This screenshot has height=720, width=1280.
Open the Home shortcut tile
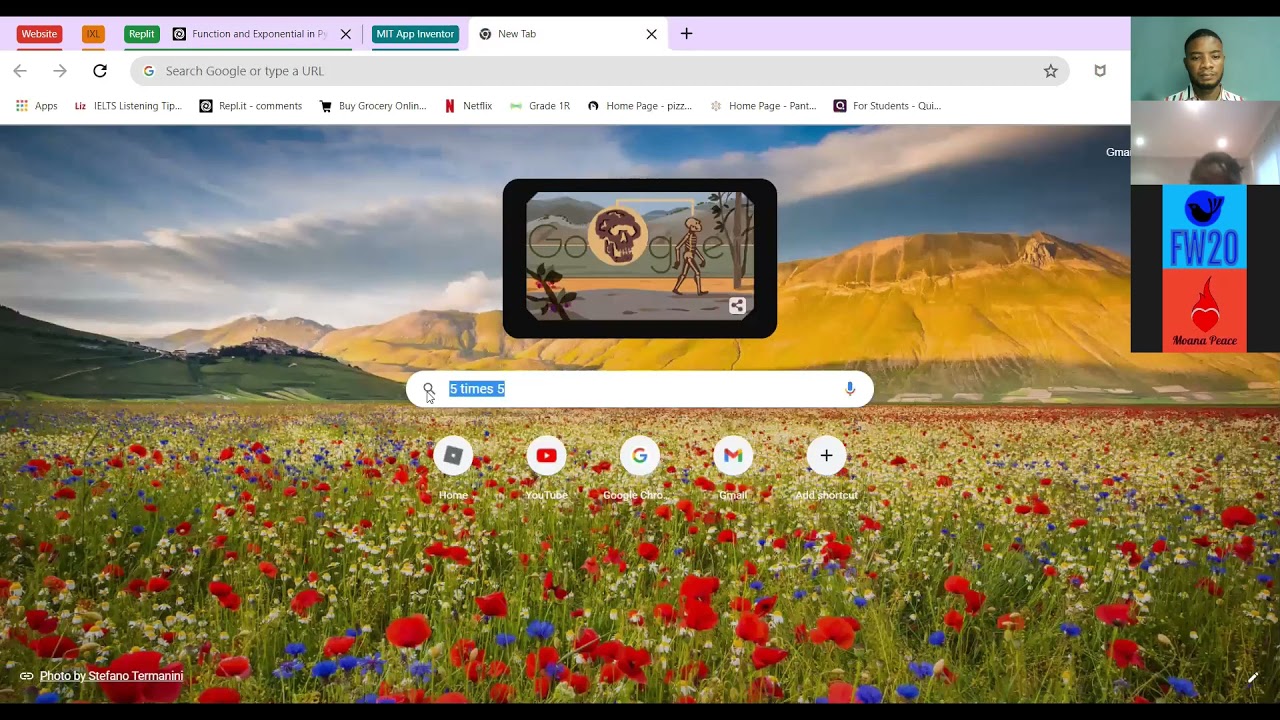coord(453,467)
